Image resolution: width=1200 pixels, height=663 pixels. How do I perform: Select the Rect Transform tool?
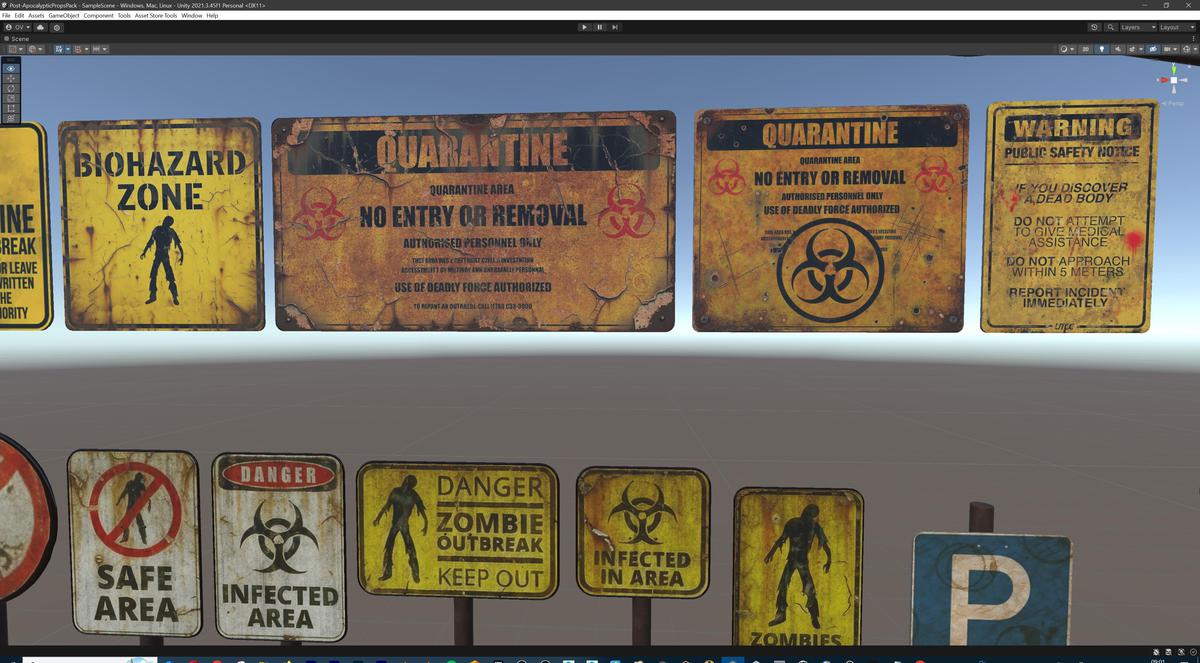point(9,108)
